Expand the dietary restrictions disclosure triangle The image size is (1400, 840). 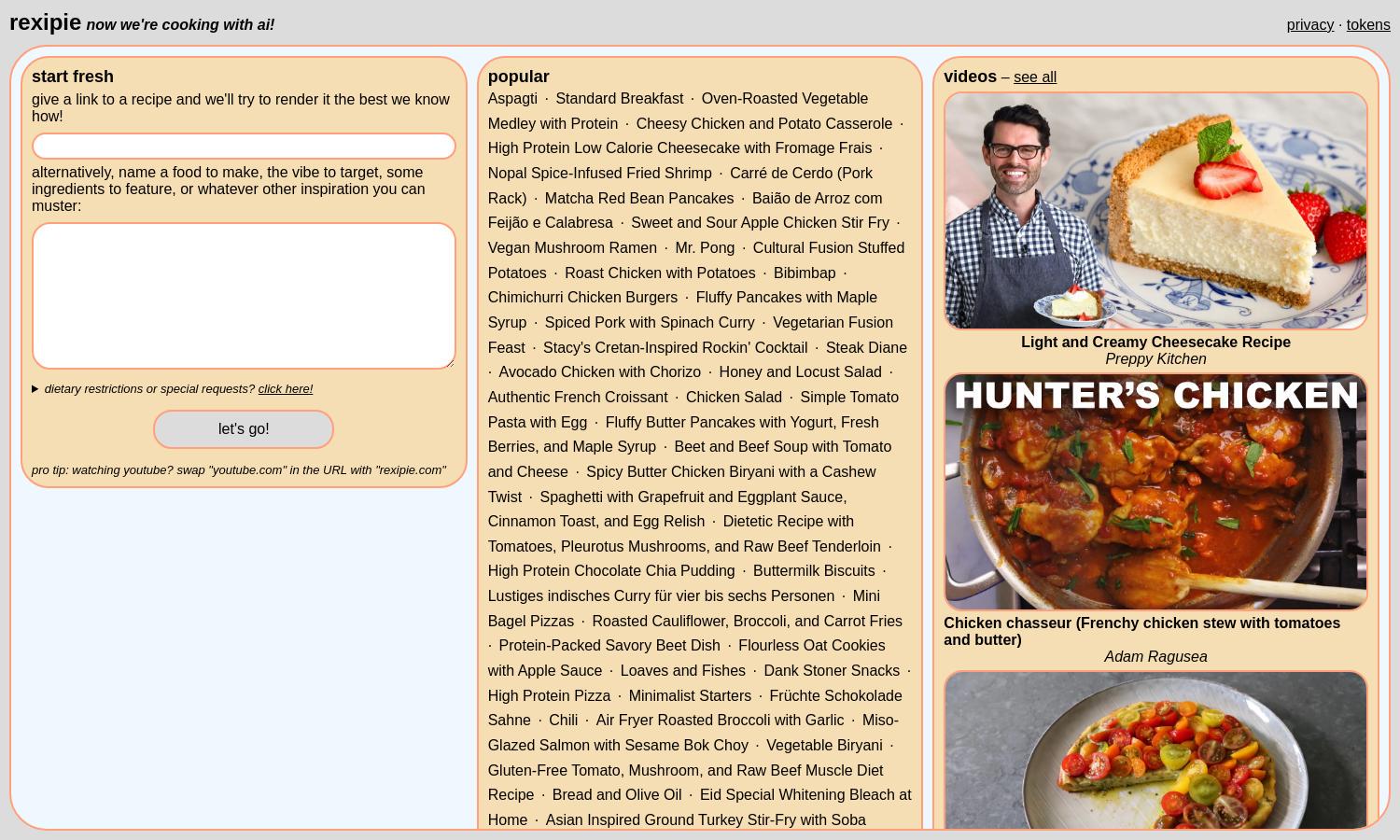(35, 389)
